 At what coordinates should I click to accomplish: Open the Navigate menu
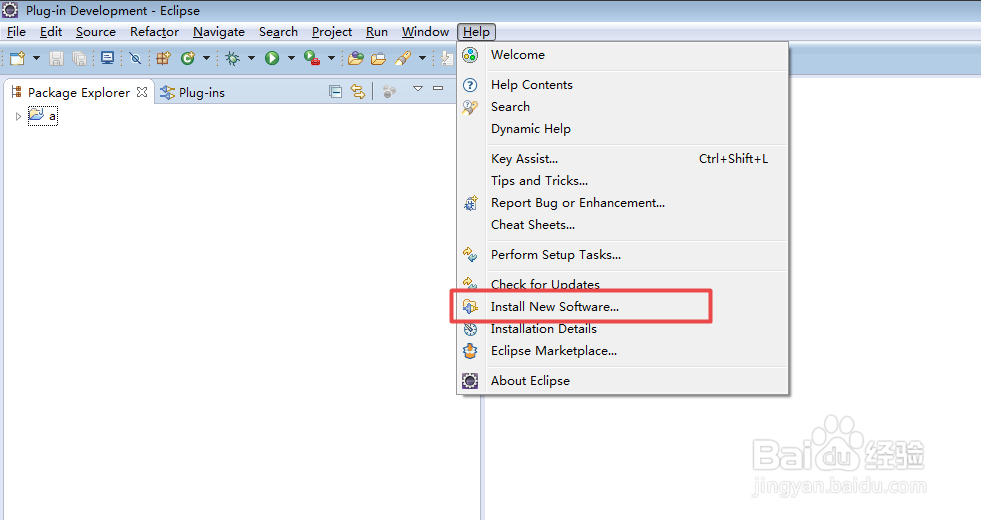[x=219, y=32]
